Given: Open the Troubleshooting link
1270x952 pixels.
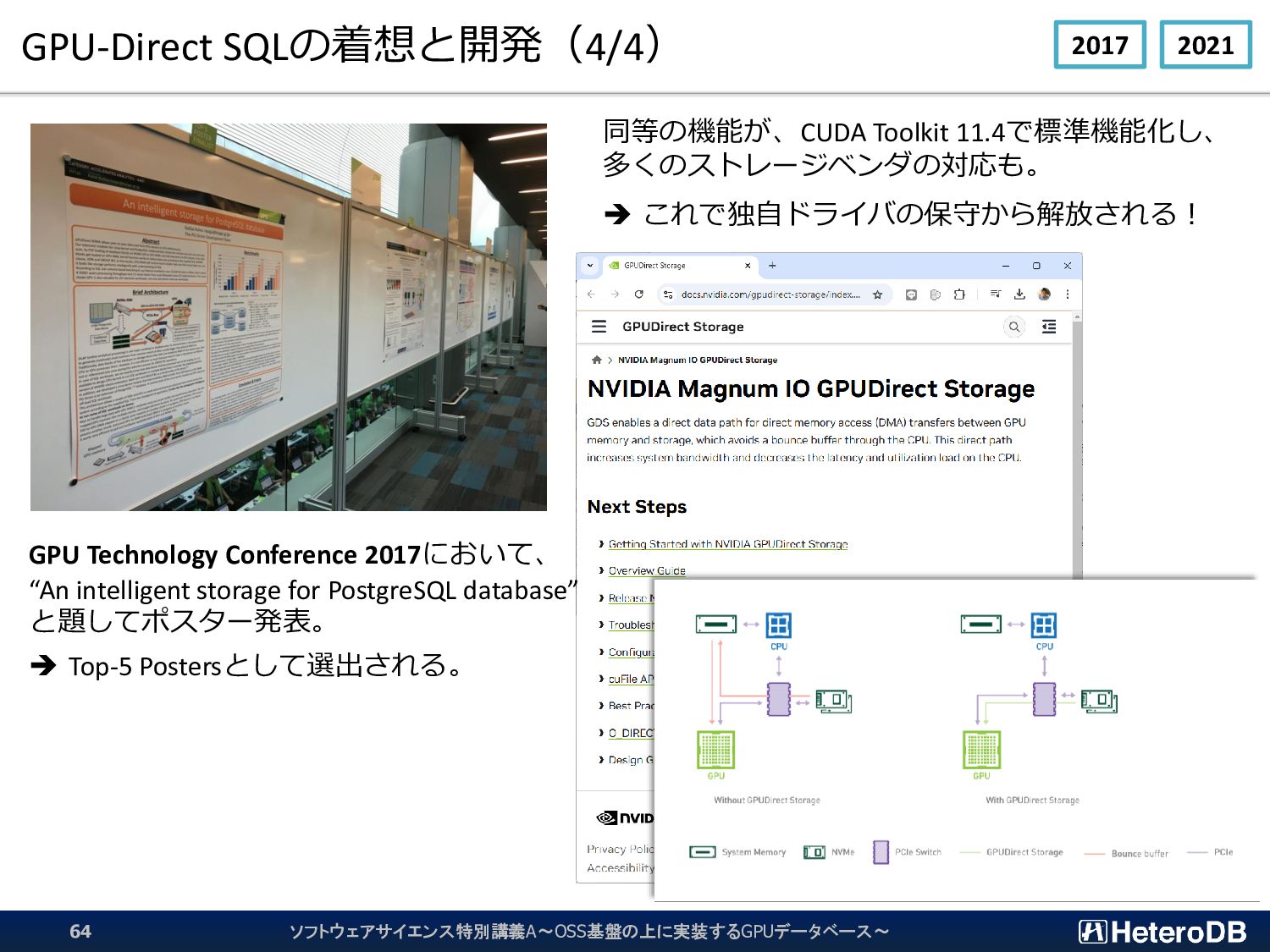Looking at the screenshot, I should 631,625.
